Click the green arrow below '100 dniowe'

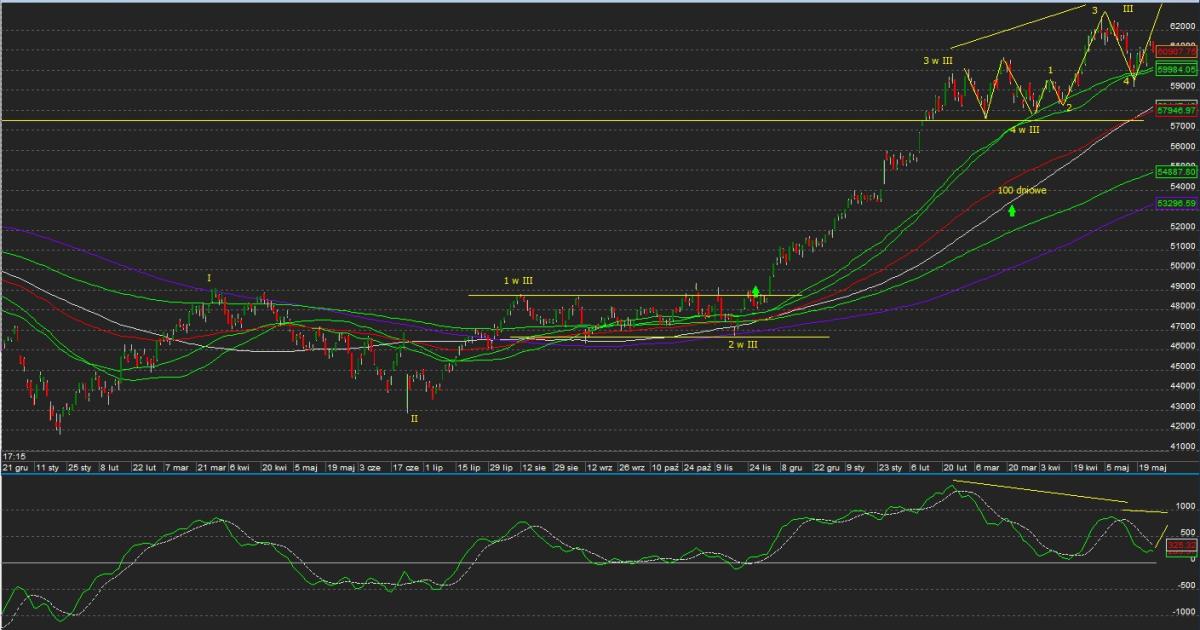pos(1012,211)
